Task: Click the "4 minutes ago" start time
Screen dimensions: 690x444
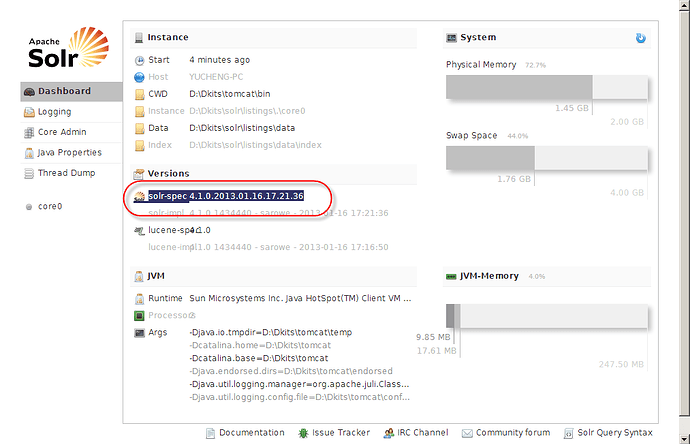Action: 220,60
